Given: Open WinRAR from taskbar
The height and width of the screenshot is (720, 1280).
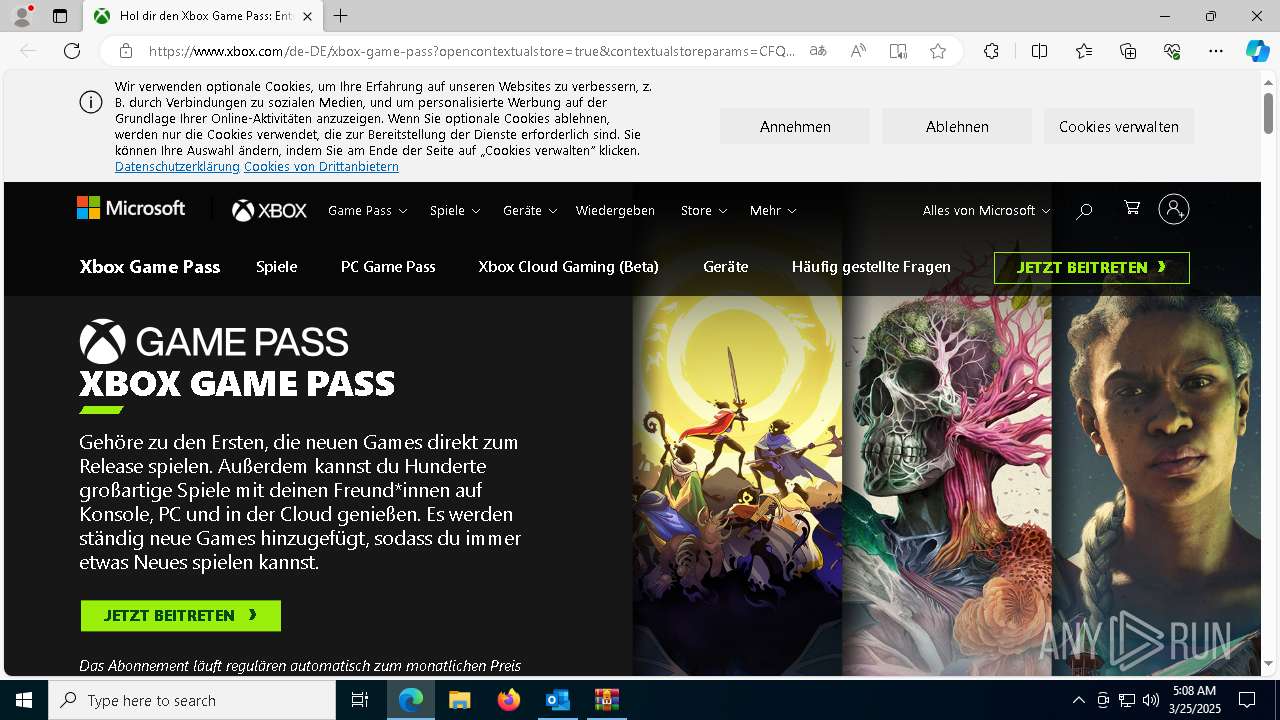Looking at the screenshot, I should (x=606, y=700).
